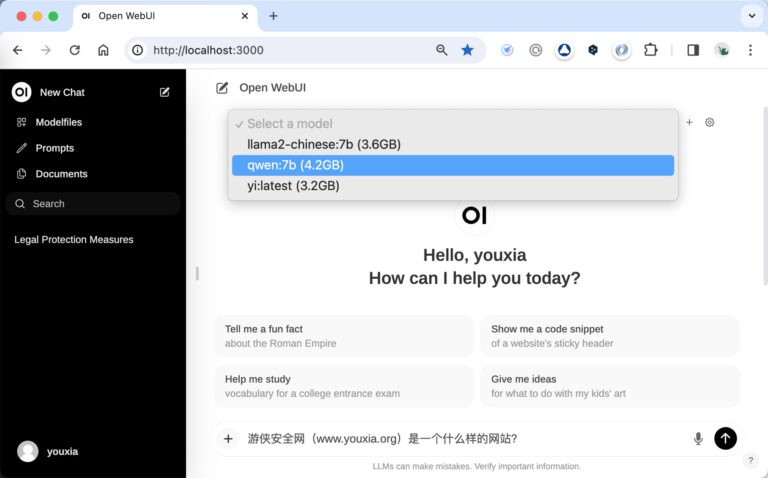Add another model with plus icon

689,122
